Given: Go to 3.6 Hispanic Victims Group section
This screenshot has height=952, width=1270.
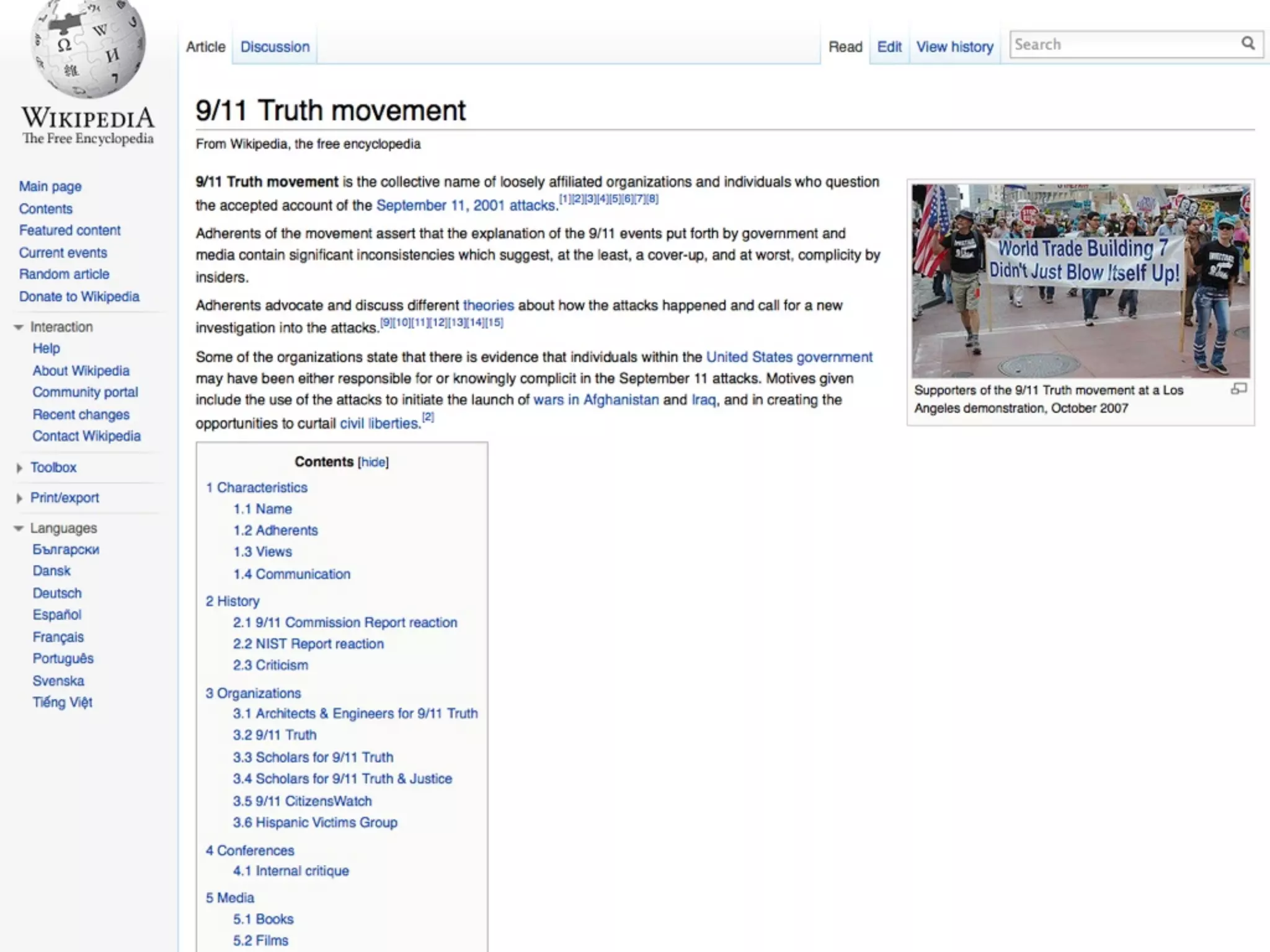Looking at the screenshot, I should pyautogui.click(x=315, y=823).
